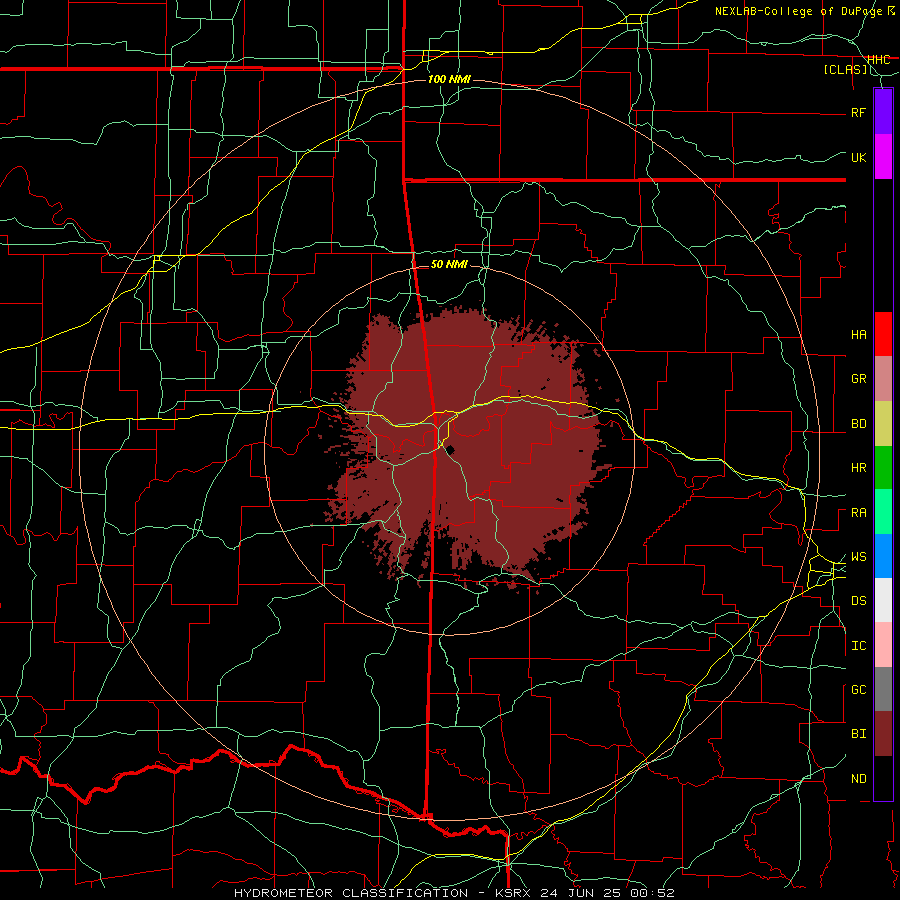Click the RF legend label
Image resolution: width=900 pixels, height=900 pixels.
(858, 112)
